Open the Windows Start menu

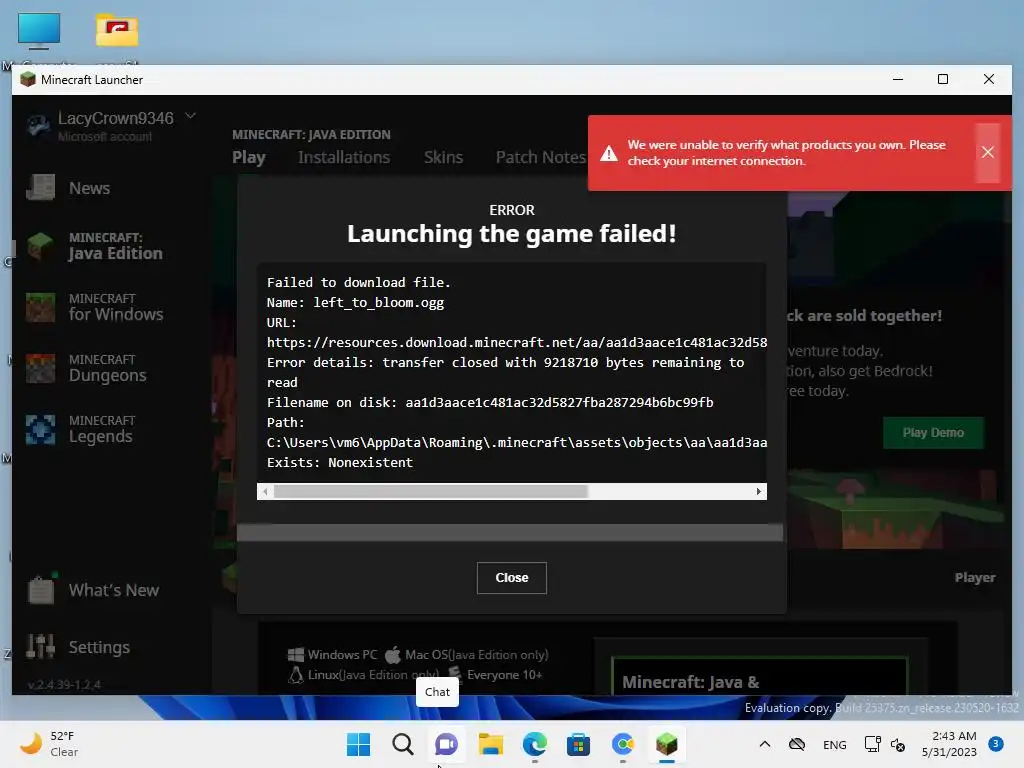click(x=358, y=744)
